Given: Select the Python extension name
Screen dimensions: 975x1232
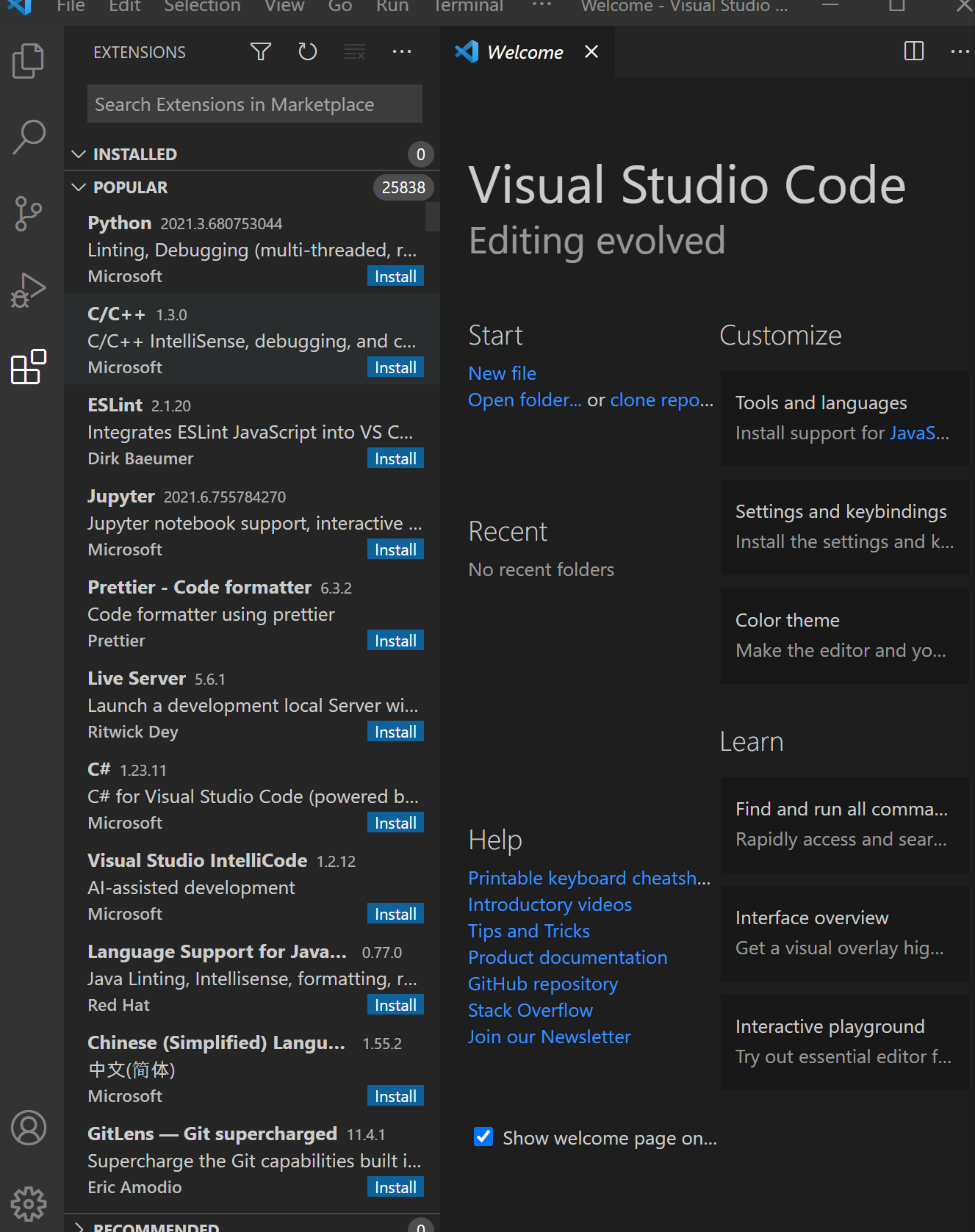Looking at the screenshot, I should [x=119, y=223].
